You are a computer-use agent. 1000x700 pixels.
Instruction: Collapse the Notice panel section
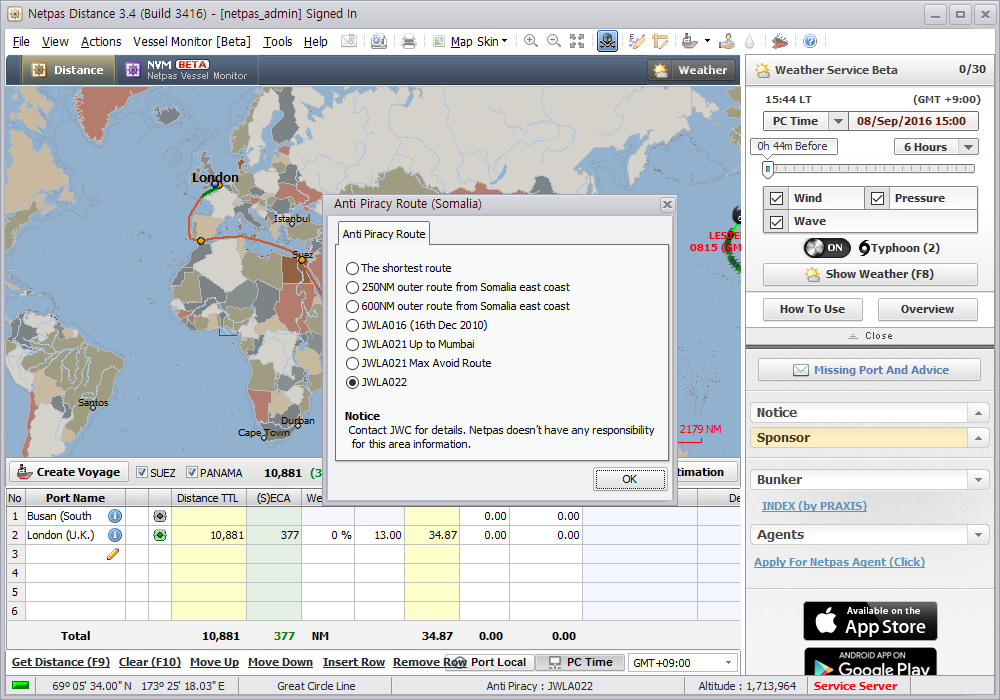[978, 413]
